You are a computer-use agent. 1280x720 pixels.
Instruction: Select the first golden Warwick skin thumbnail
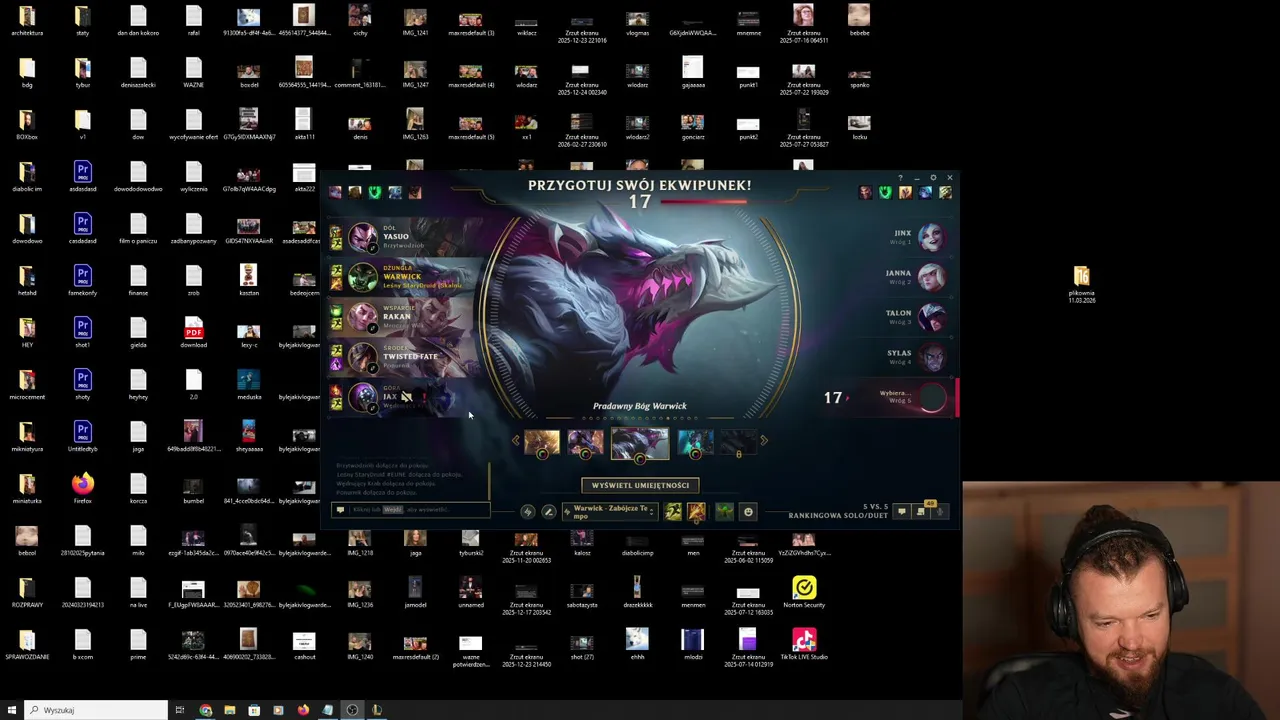coord(542,442)
